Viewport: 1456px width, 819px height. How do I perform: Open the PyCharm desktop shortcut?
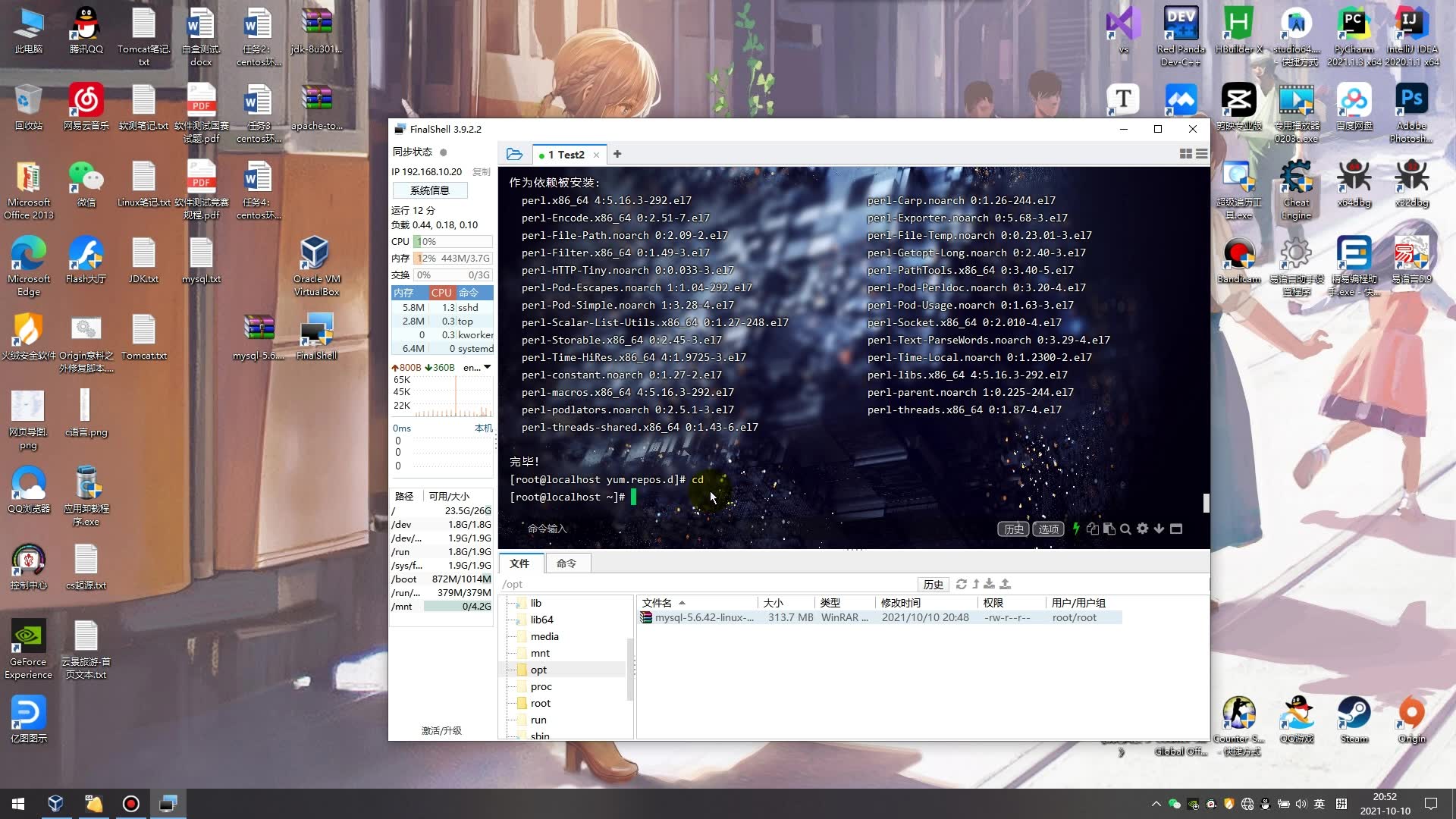coord(1354,38)
